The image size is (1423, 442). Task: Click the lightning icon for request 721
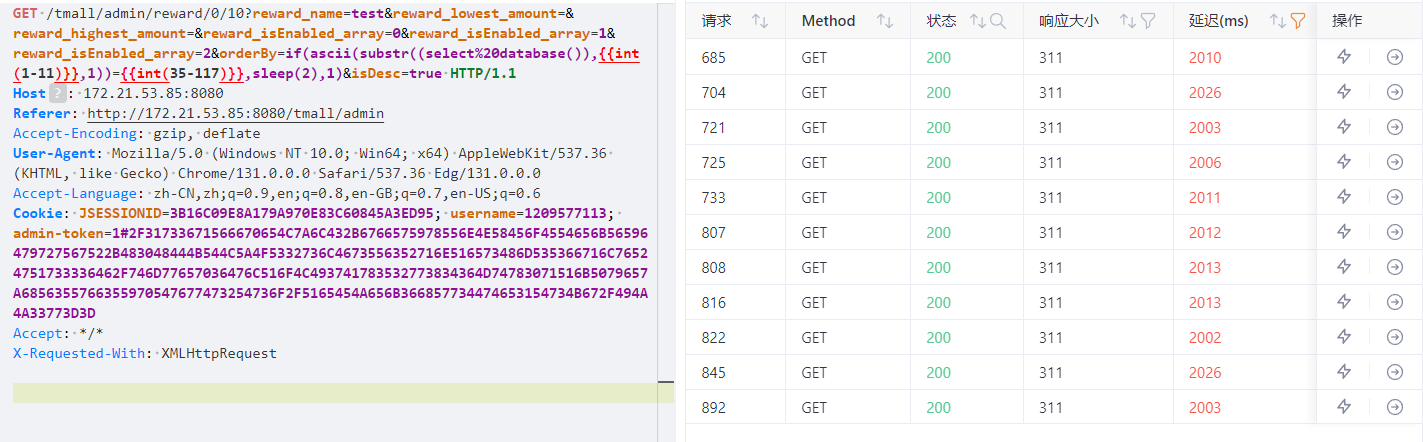pyautogui.click(x=1344, y=128)
